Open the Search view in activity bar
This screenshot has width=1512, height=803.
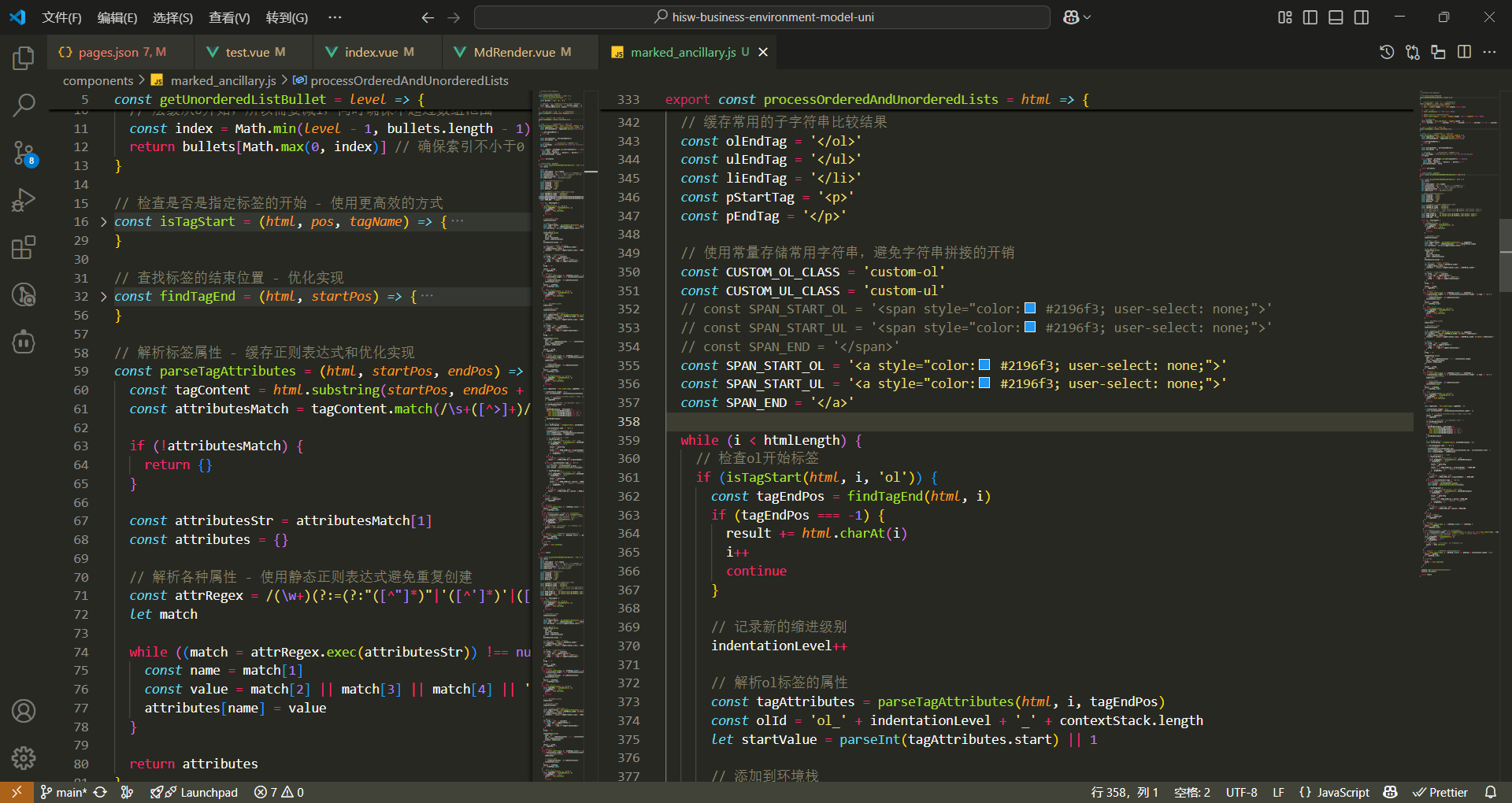[24, 105]
